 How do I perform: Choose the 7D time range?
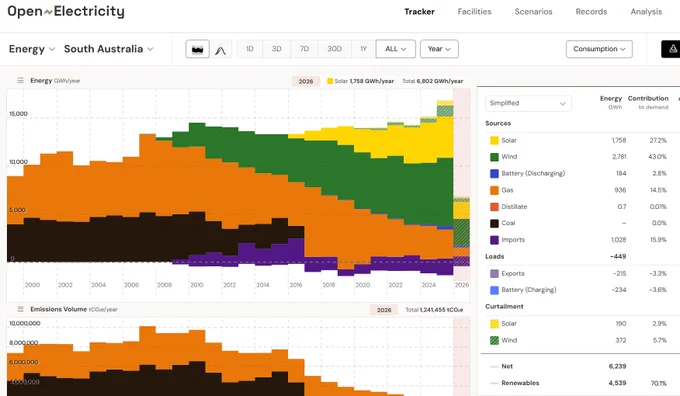tap(304, 49)
